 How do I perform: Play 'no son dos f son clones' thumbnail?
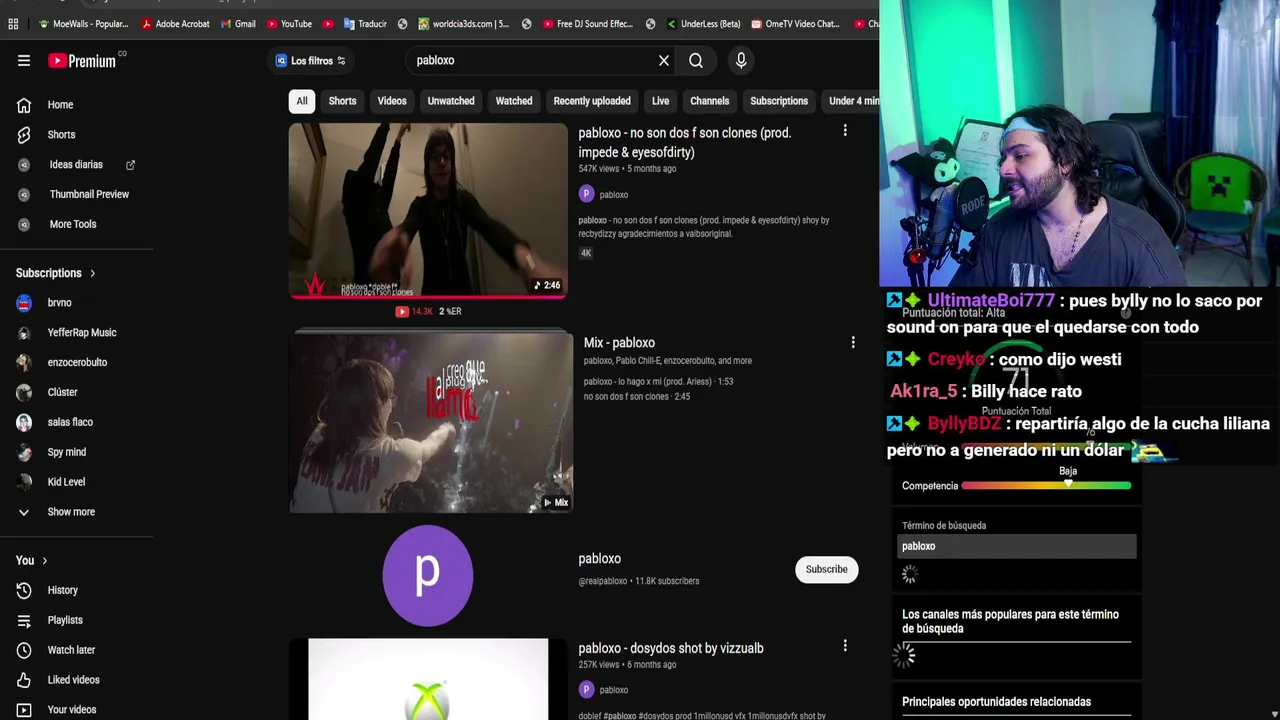tap(428, 211)
